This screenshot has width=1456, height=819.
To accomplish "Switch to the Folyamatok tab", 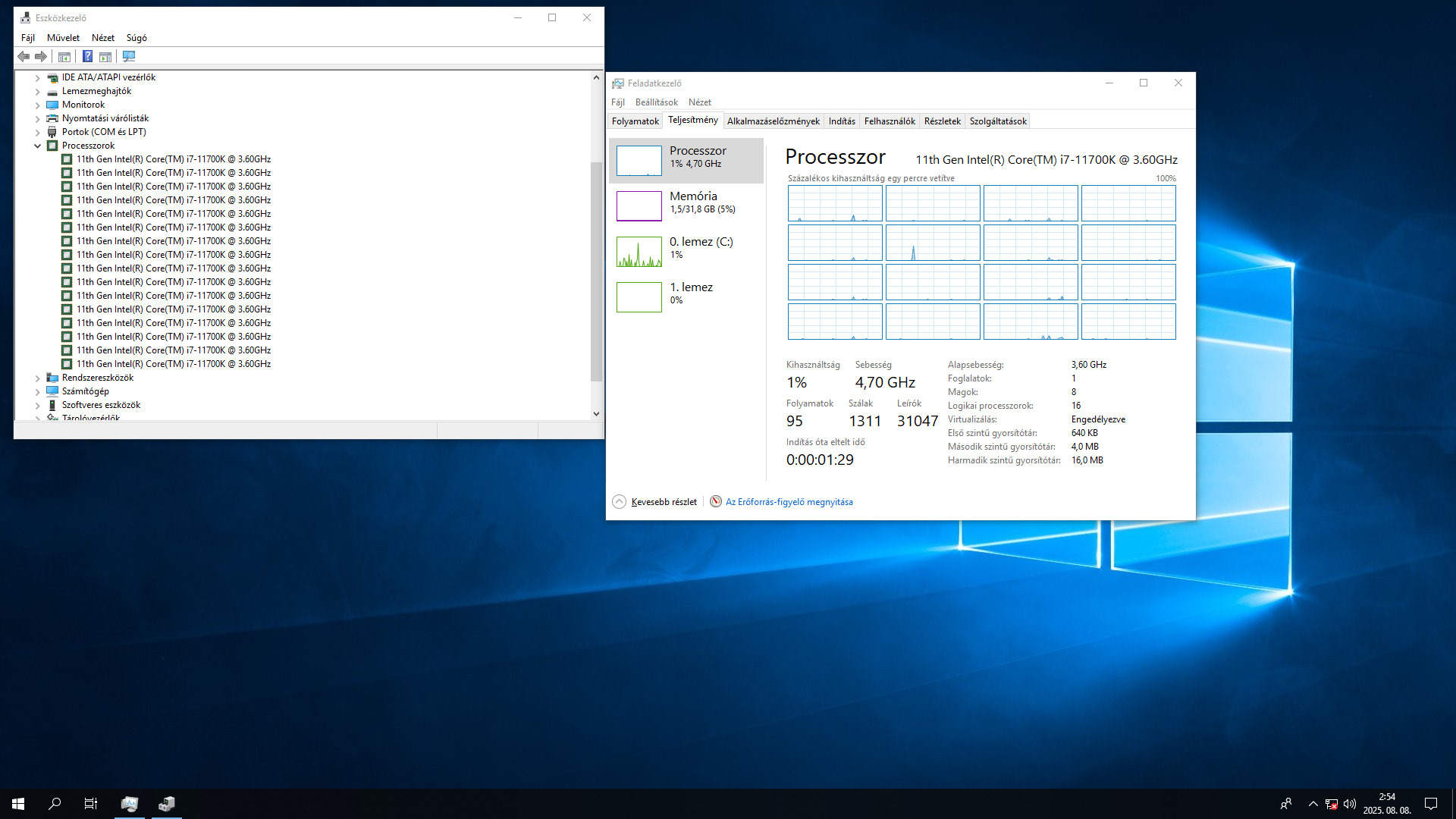I will pos(635,121).
